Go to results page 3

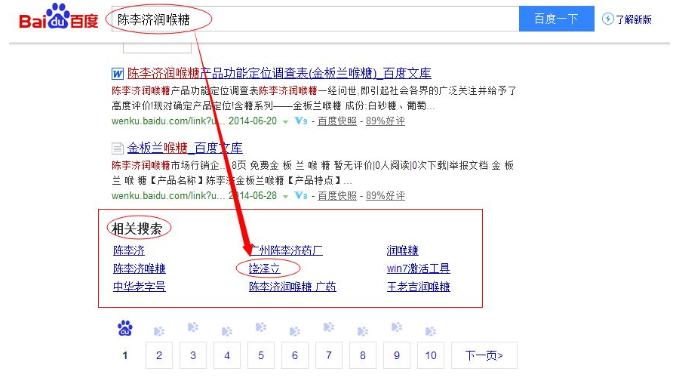coord(193,355)
